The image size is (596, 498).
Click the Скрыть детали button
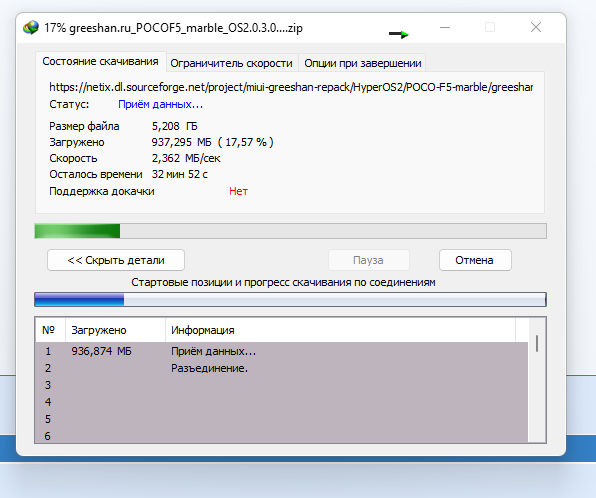pos(116,260)
